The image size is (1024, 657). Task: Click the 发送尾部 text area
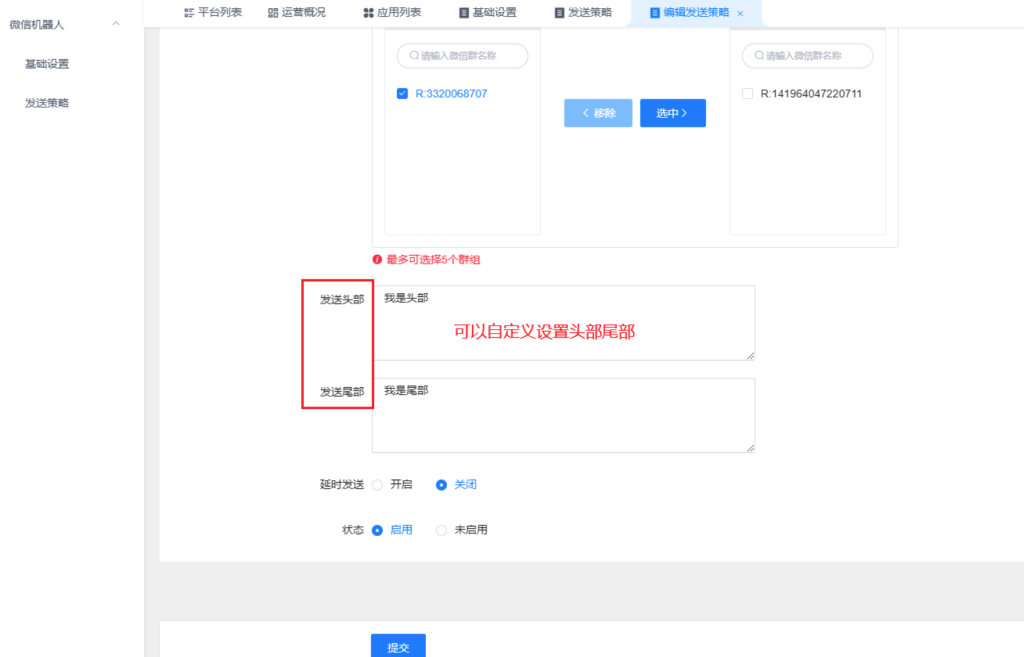coord(563,415)
